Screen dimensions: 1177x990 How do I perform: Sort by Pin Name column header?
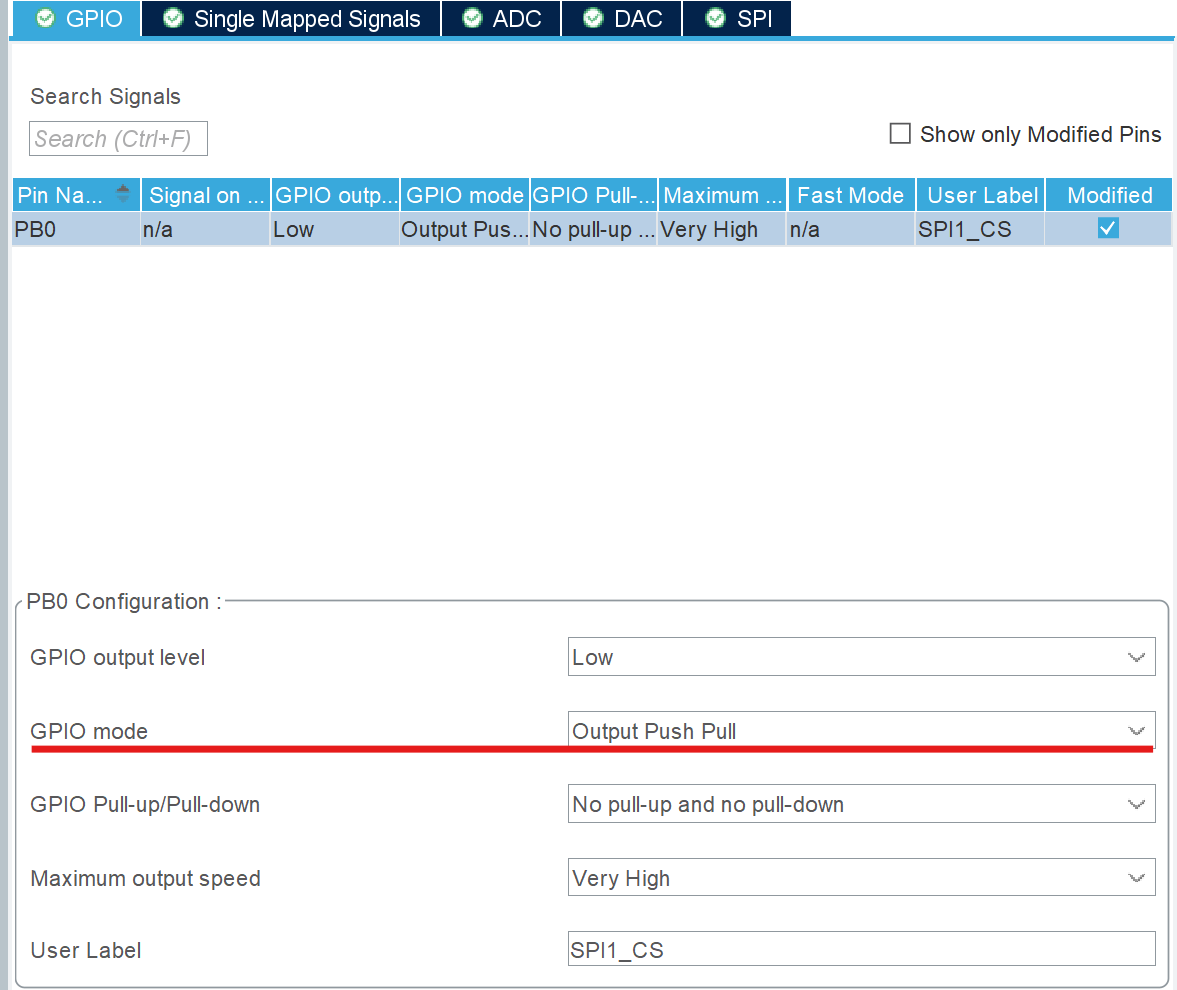click(76, 195)
